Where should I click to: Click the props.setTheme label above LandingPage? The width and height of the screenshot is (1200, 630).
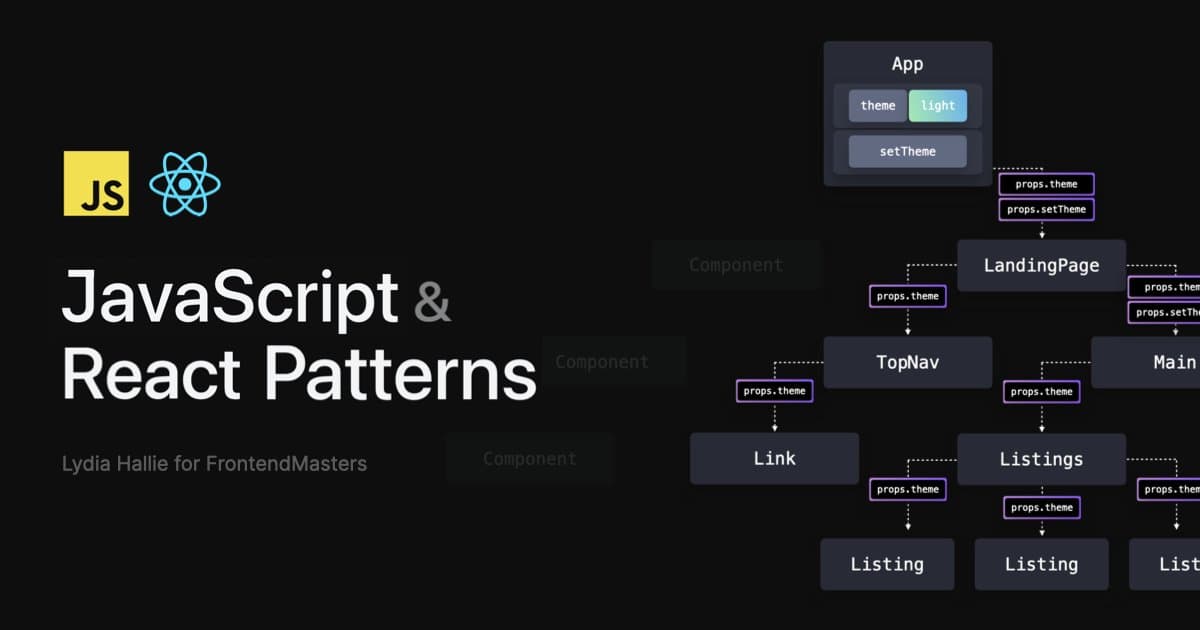1045,209
